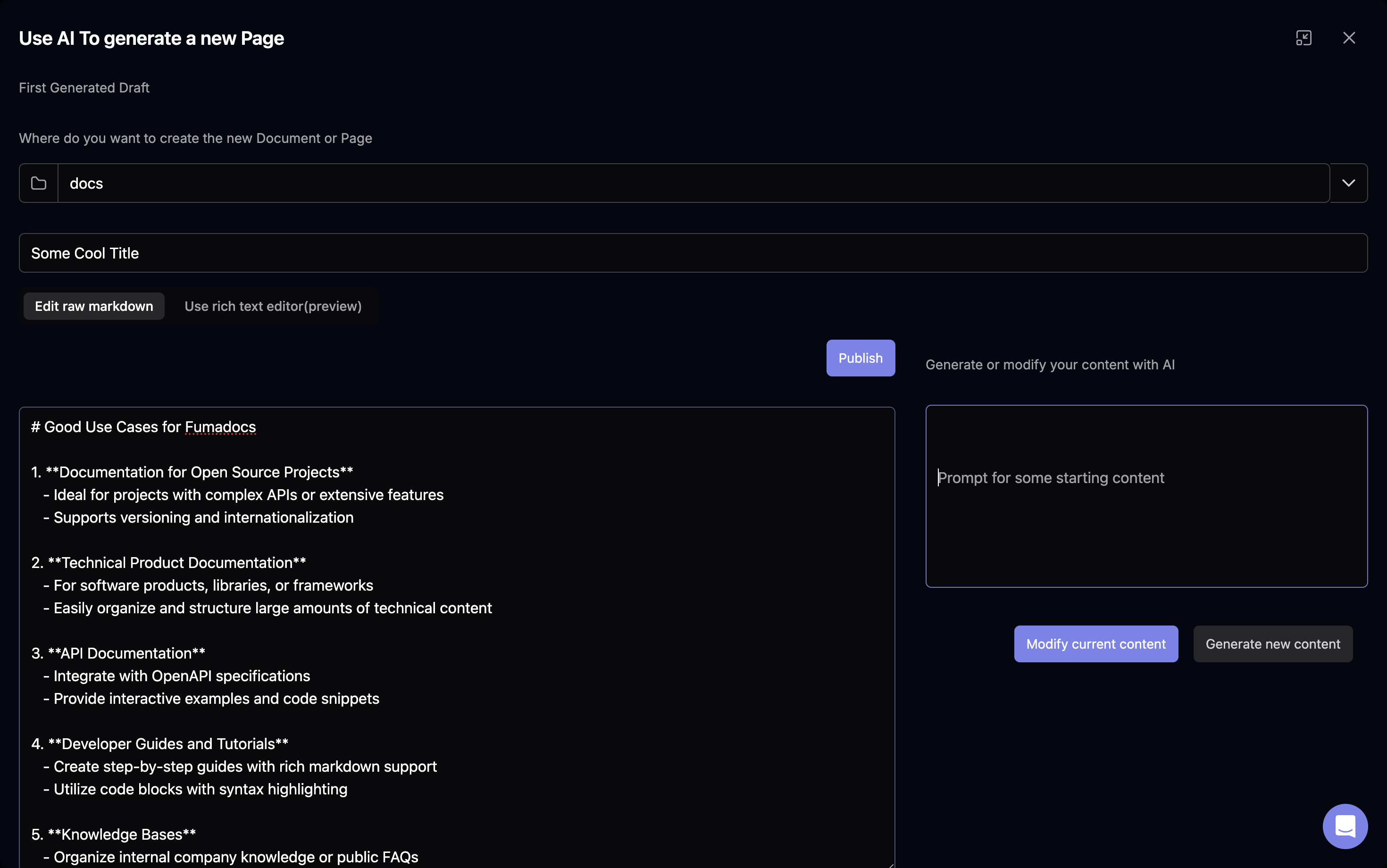
Task: Expand the folder location chevron dropdown
Action: pos(1348,183)
